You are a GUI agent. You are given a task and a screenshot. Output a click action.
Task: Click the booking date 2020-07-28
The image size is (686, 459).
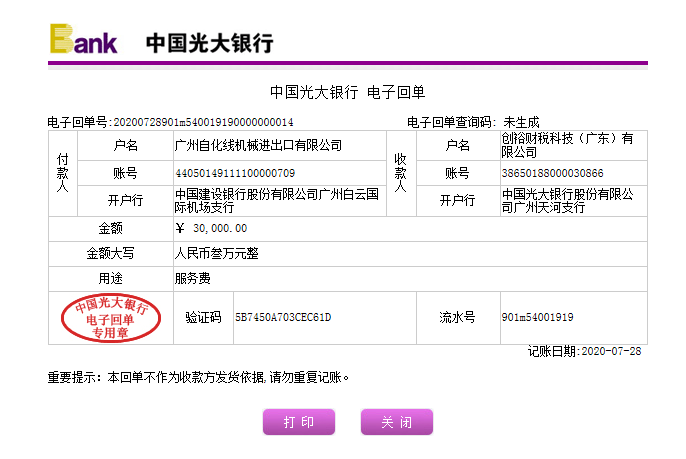tap(611, 351)
